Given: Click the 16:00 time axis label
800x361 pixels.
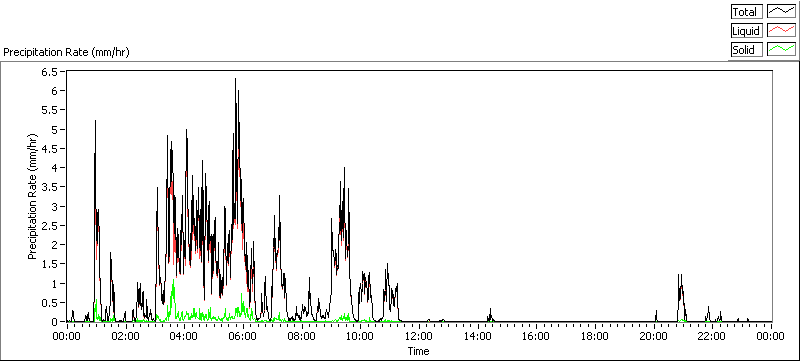Looking at the screenshot, I should coord(537,336).
